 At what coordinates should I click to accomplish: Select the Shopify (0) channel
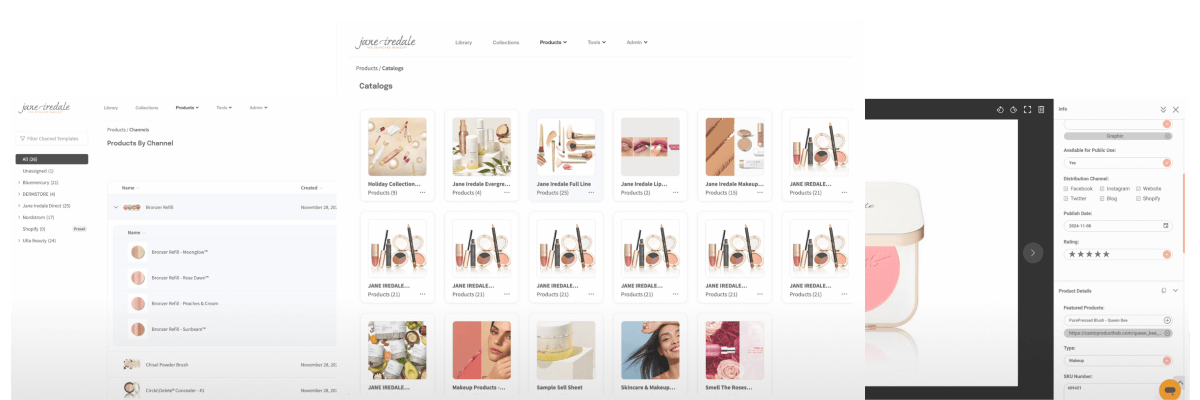point(34,229)
